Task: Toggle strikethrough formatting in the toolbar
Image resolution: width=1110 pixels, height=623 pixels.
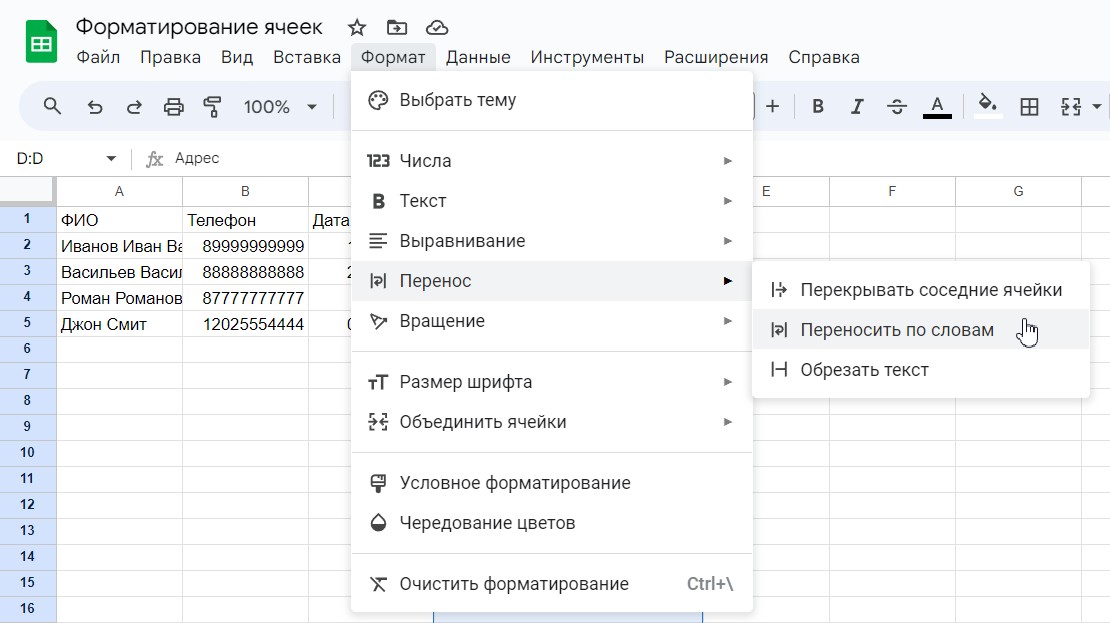Action: pos(897,106)
